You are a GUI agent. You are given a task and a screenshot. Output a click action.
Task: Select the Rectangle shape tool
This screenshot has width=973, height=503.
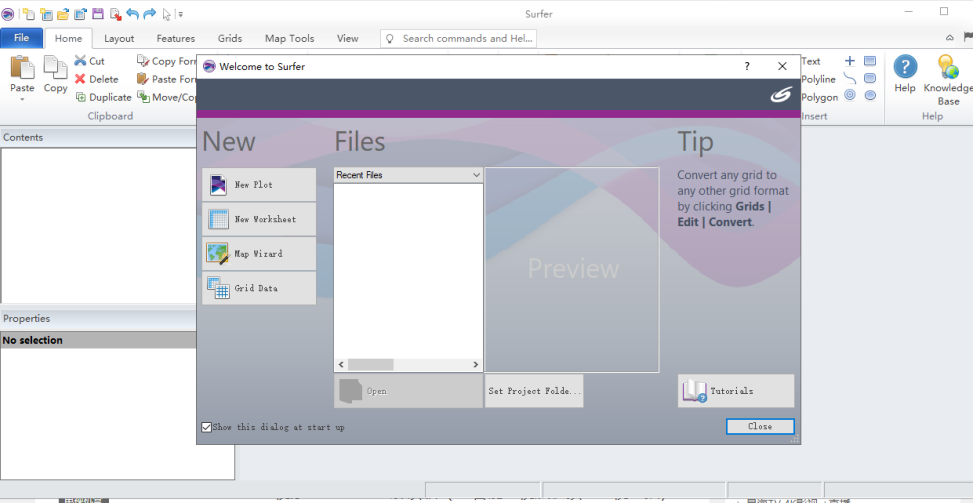tap(870, 61)
